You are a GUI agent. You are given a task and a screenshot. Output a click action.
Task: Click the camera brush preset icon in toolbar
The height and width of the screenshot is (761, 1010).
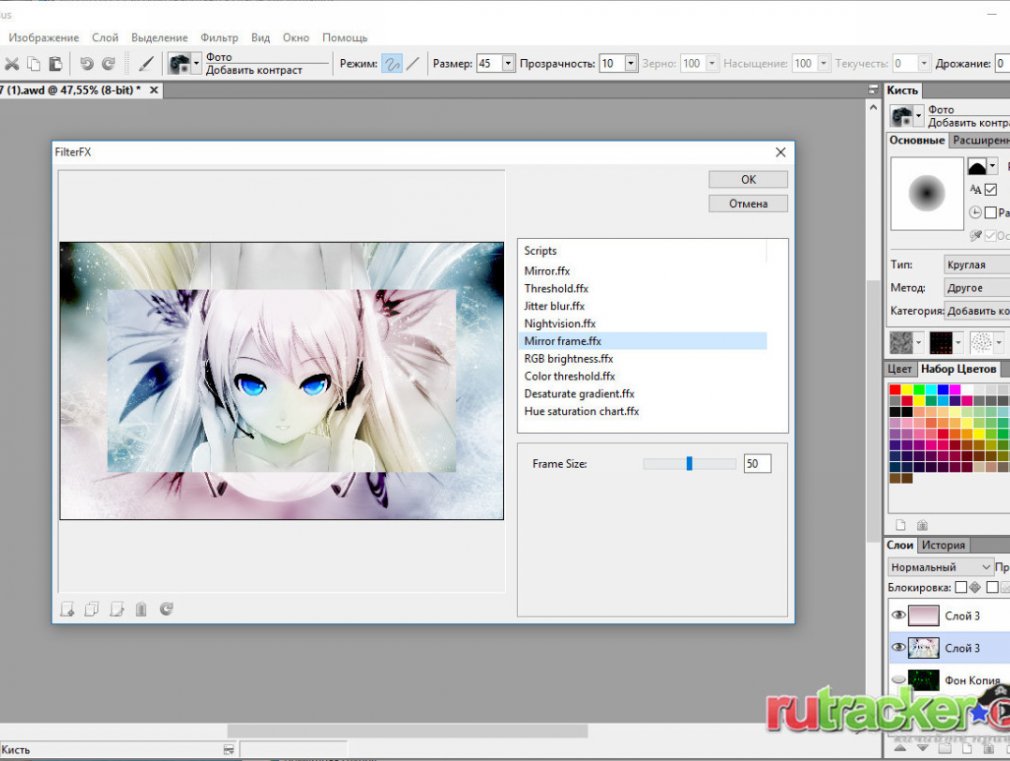pyautogui.click(x=179, y=63)
